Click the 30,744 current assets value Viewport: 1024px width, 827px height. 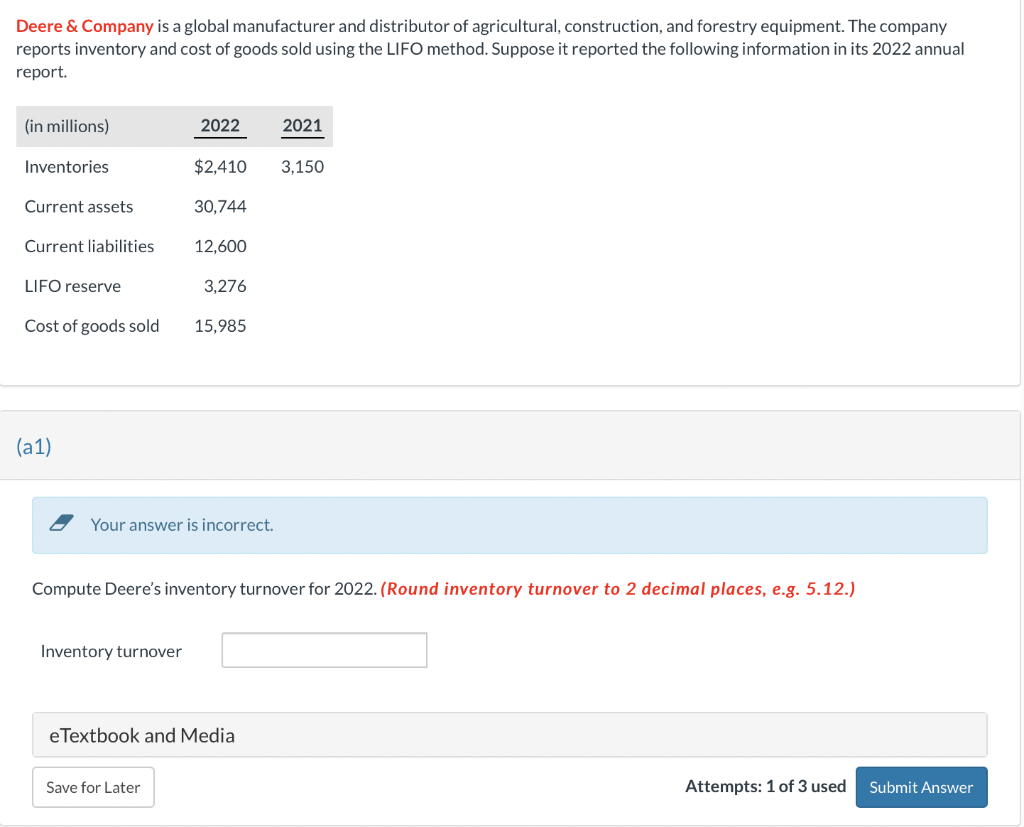220,206
